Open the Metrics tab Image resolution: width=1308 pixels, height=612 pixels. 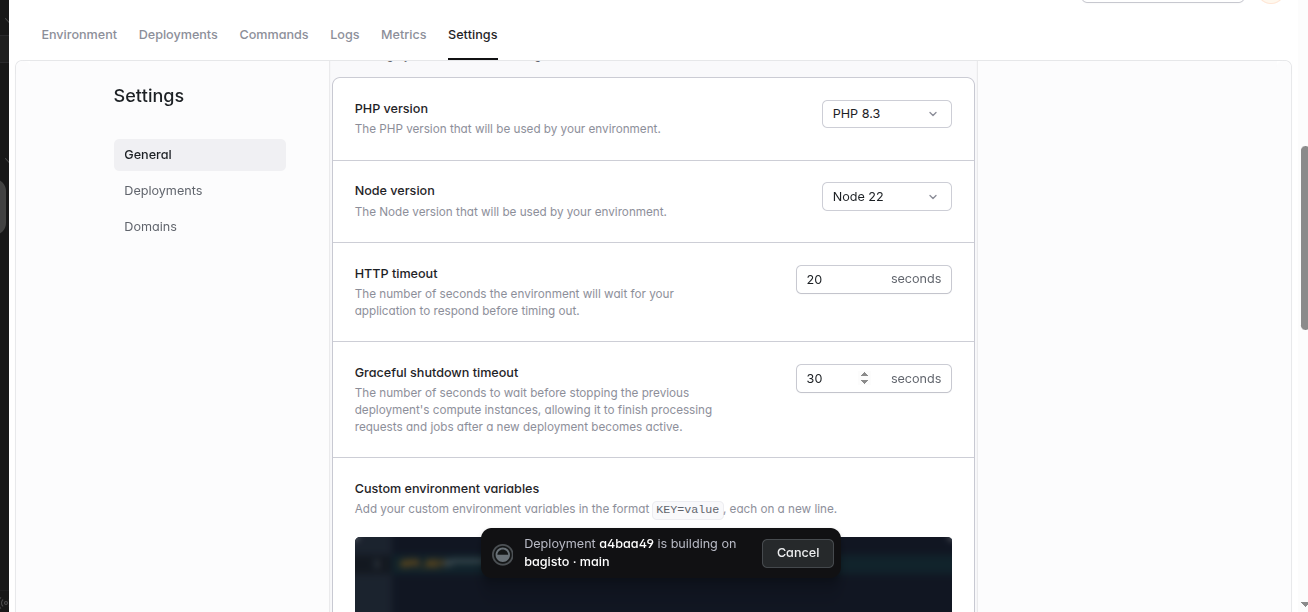pyautogui.click(x=404, y=35)
